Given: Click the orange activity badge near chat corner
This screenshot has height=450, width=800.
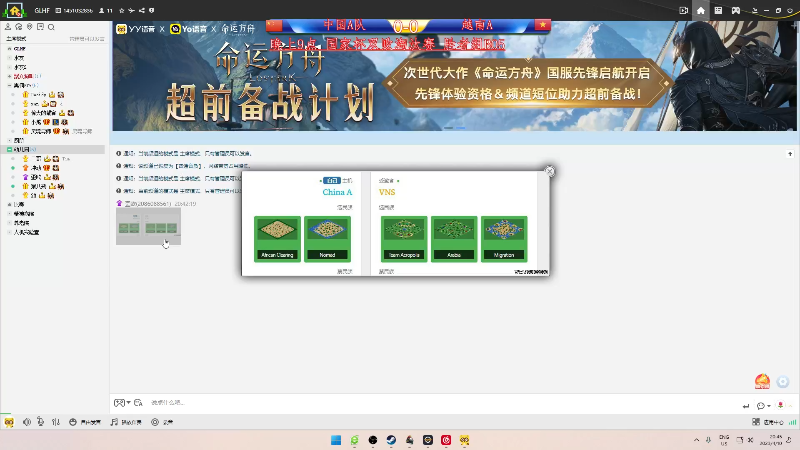Looking at the screenshot, I should click(762, 381).
